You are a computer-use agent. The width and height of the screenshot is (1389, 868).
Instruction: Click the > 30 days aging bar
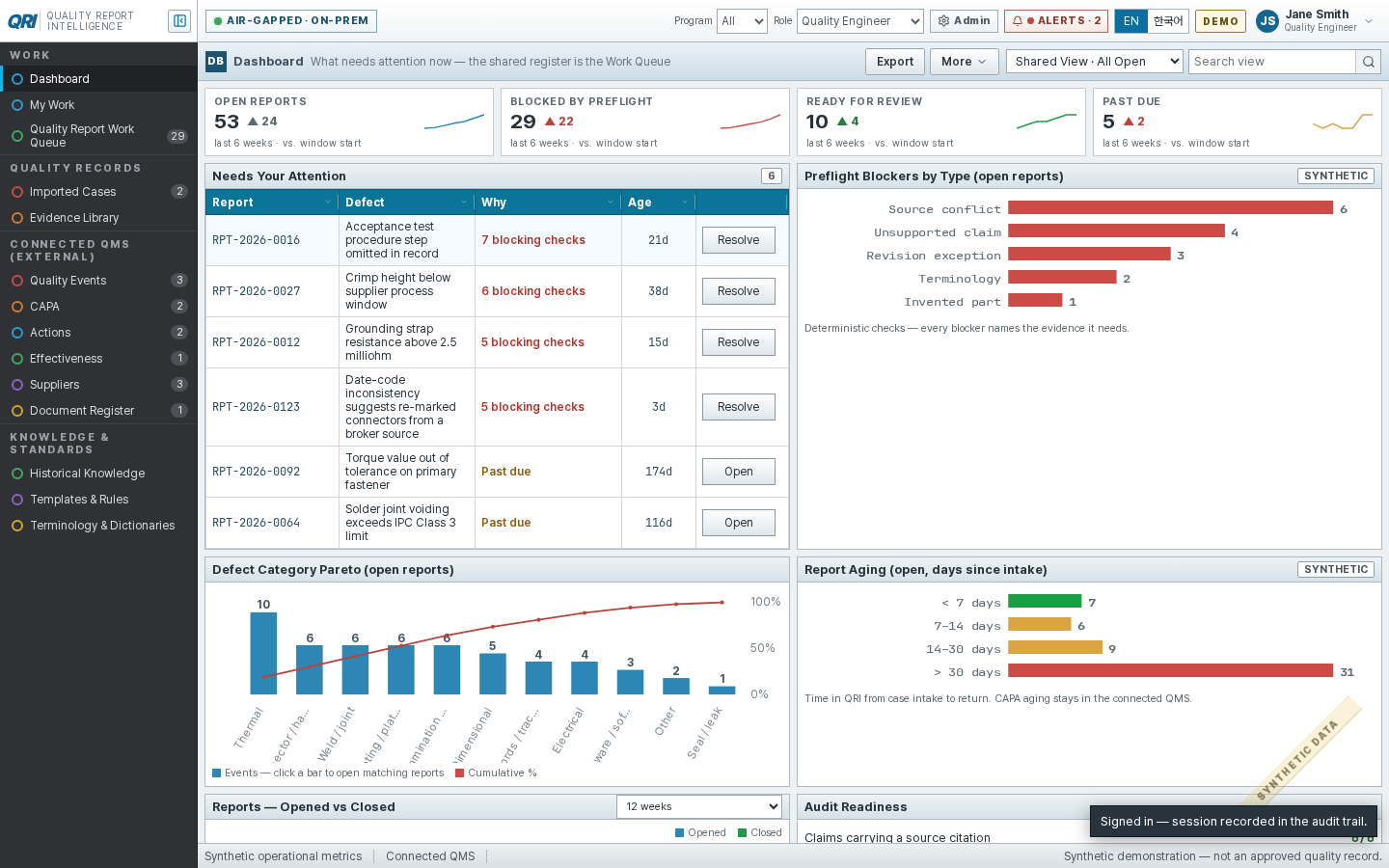[x=1170, y=671]
